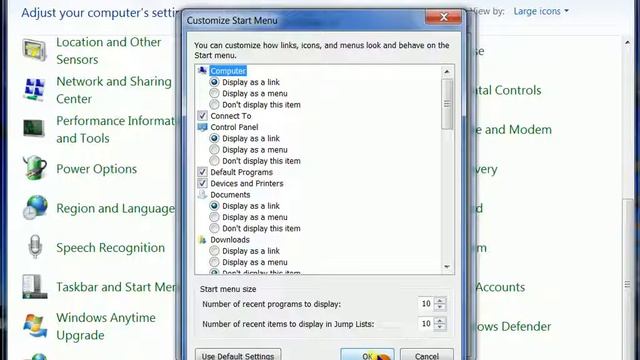Click the Control Panel item icon in list
The image size is (640, 360).
pyautogui.click(x=202, y=127)
